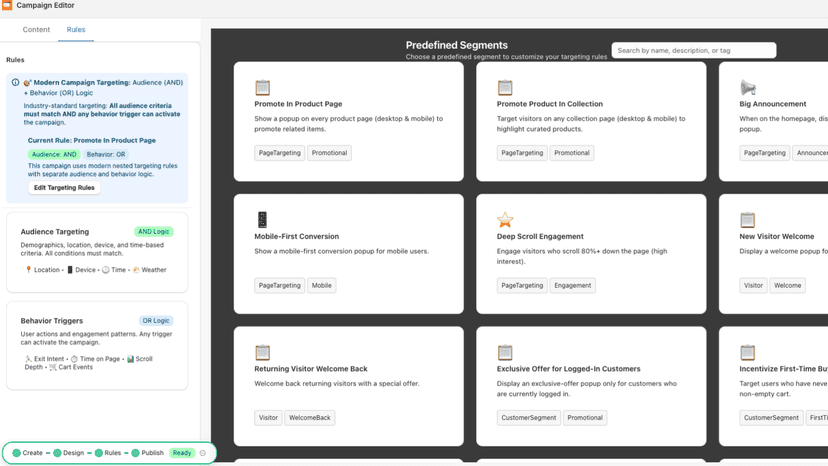The image size is (828, 466).
Task: Click the Returning Visitor Welcome Back clipboard icon
Action: tap(262, 352)
